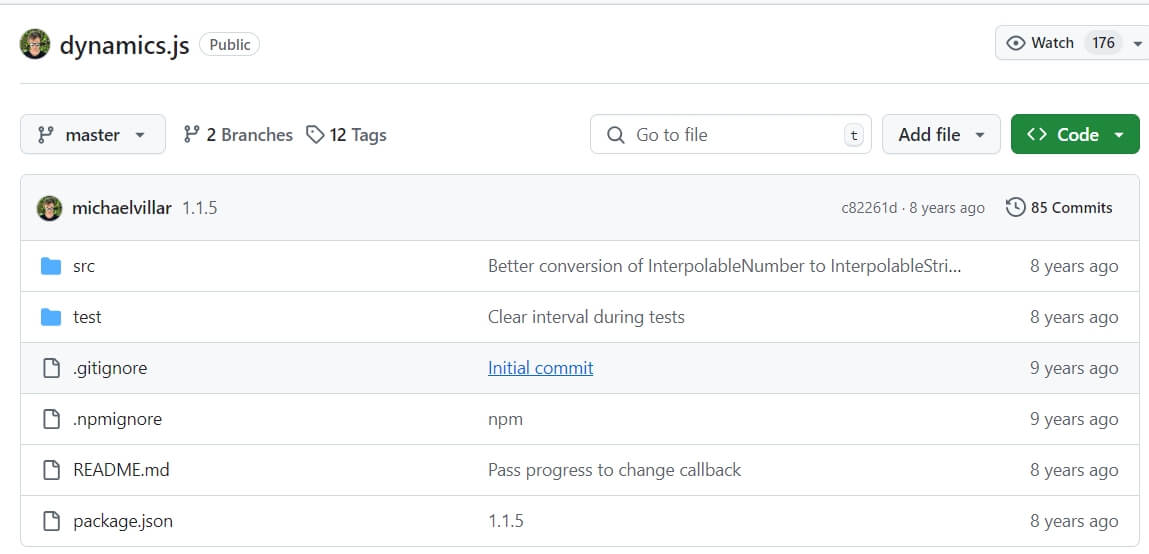Click the .npmignore file icon
The width and height of the screenshot is (1149, 554).
[51, 419]
